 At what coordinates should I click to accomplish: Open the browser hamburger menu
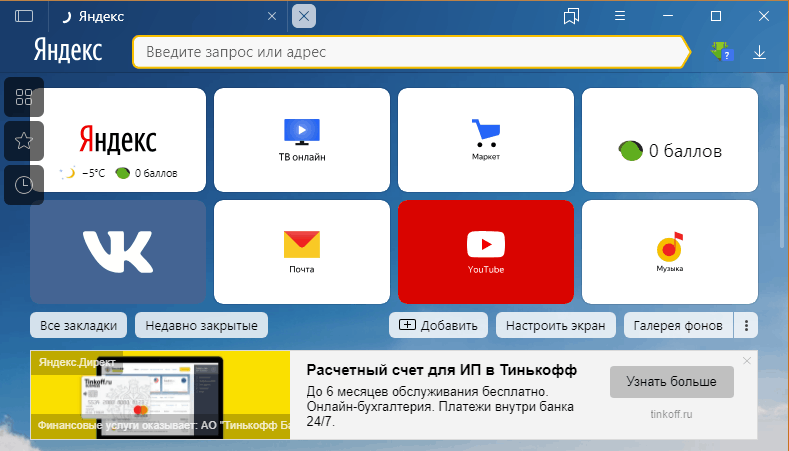(x=620, y=16)
